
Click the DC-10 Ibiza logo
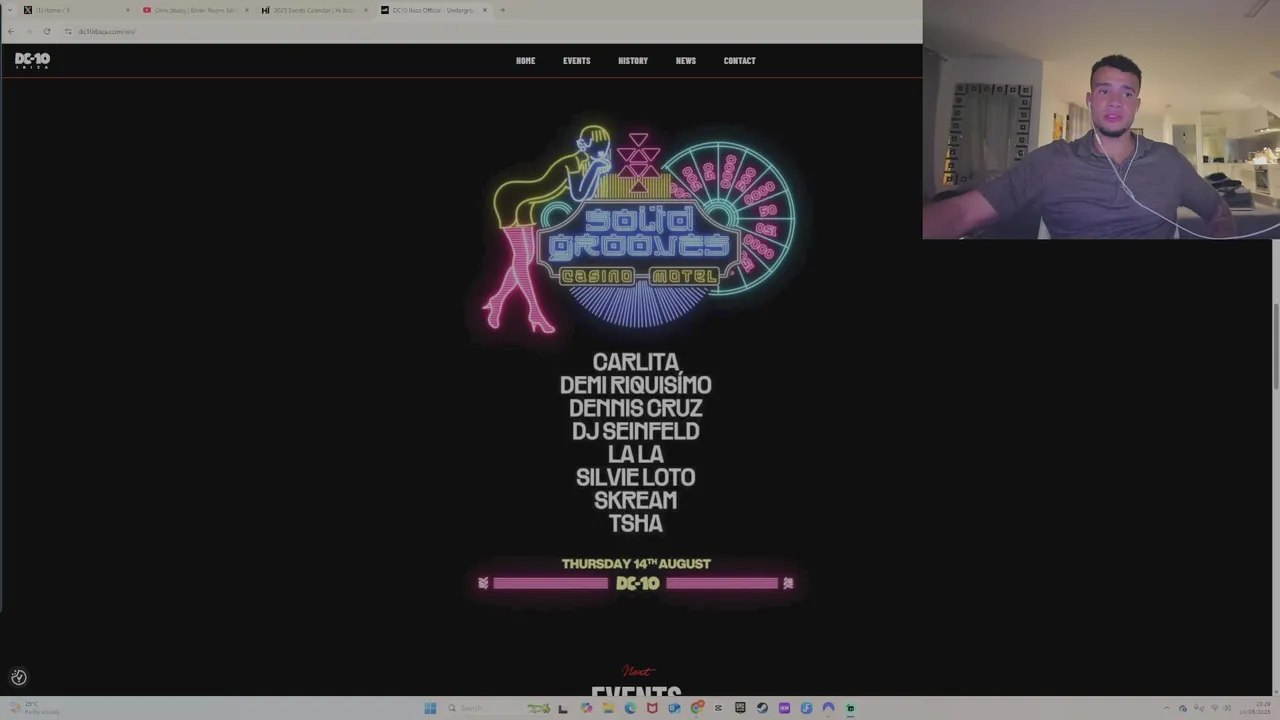(x=32, y=60)
